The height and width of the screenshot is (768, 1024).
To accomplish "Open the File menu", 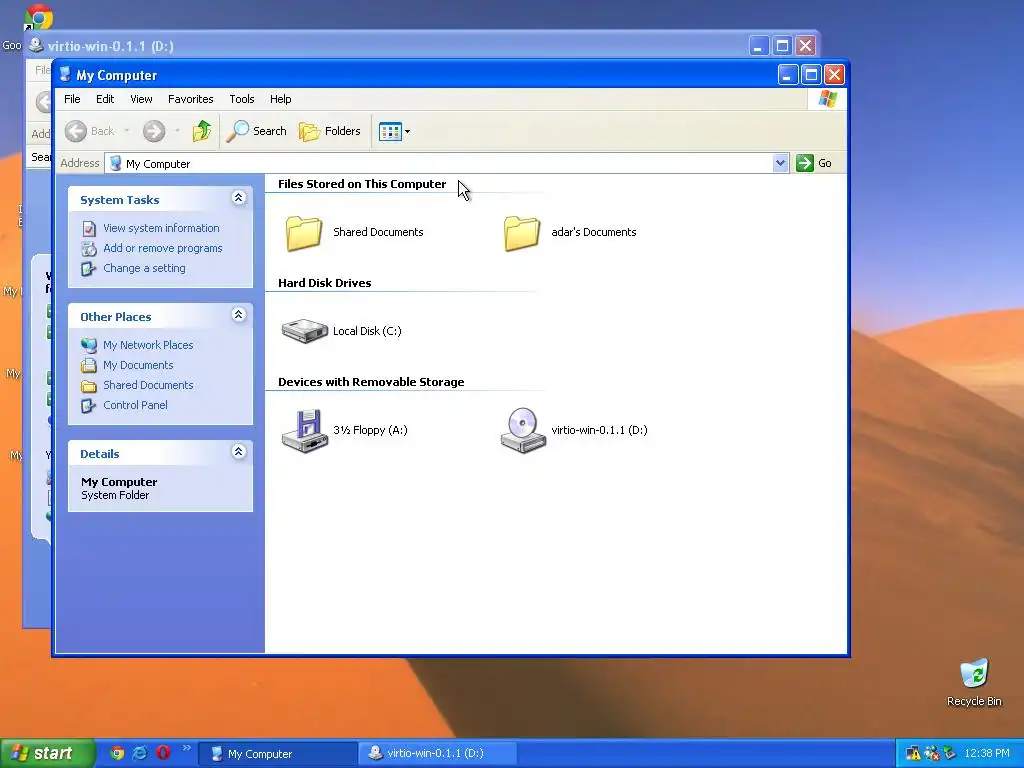I will pos(72,99).
